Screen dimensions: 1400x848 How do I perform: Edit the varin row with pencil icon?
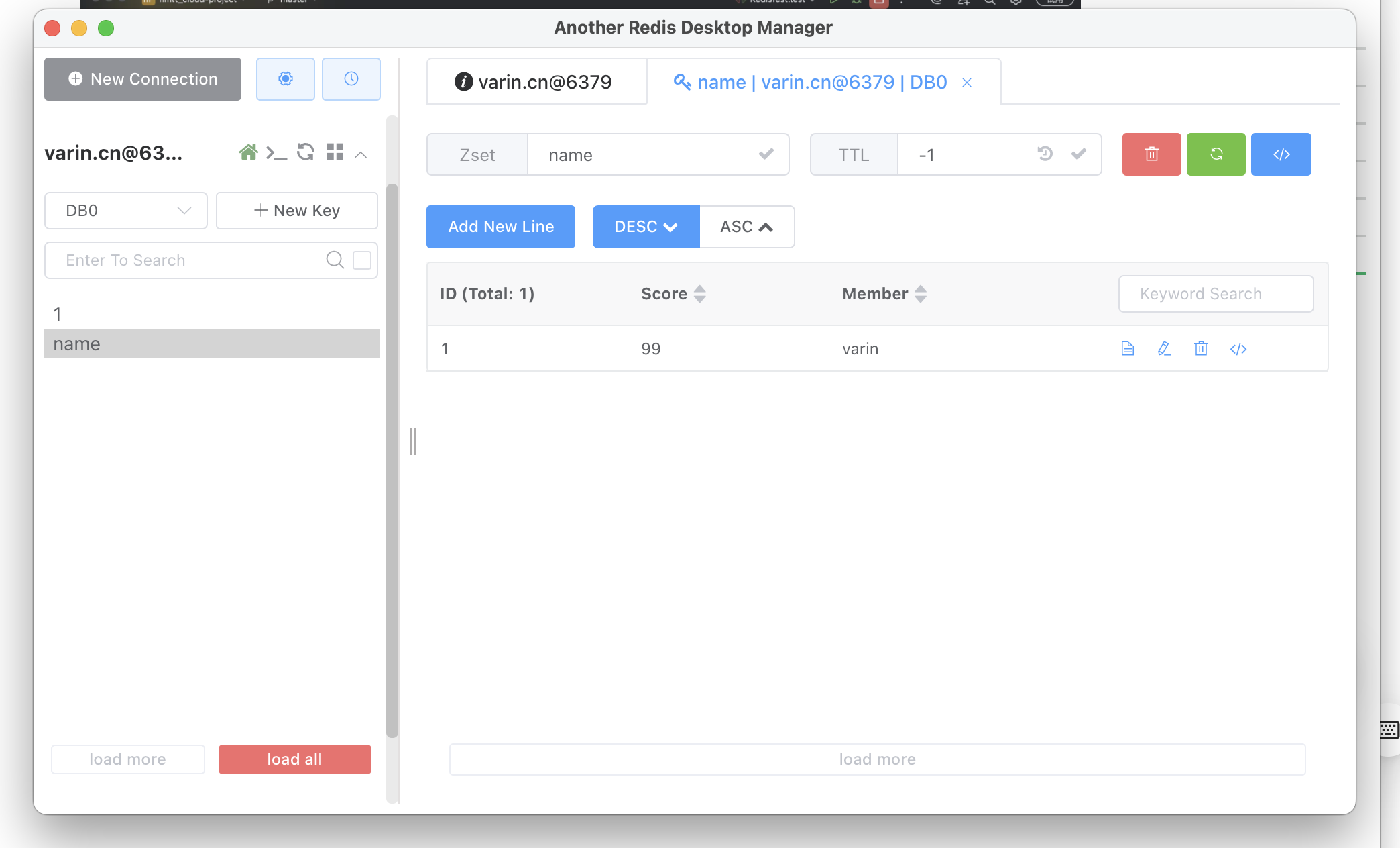1164,348
